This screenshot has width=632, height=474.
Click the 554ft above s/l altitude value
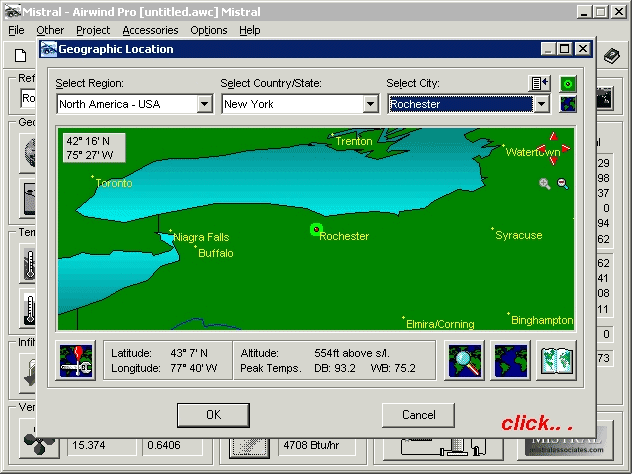[x=352, y=353]
